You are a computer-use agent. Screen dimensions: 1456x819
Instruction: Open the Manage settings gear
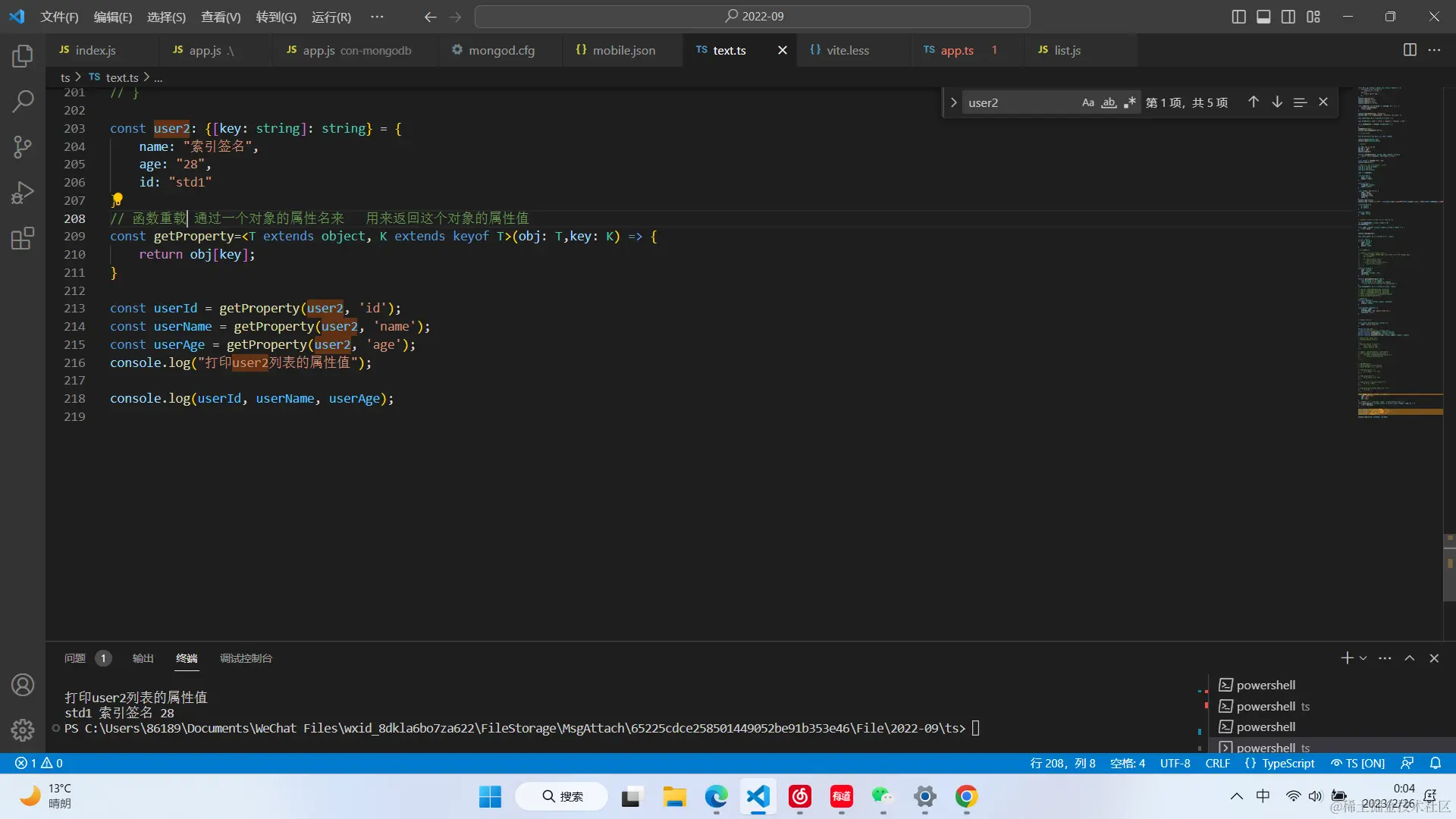pos(23,730)
